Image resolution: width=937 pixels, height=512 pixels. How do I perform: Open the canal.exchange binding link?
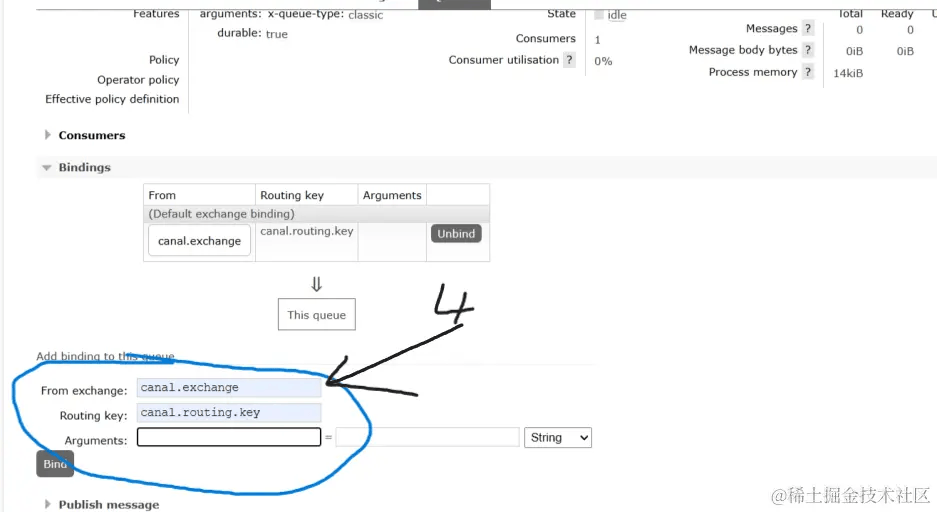tap(199, 241)
